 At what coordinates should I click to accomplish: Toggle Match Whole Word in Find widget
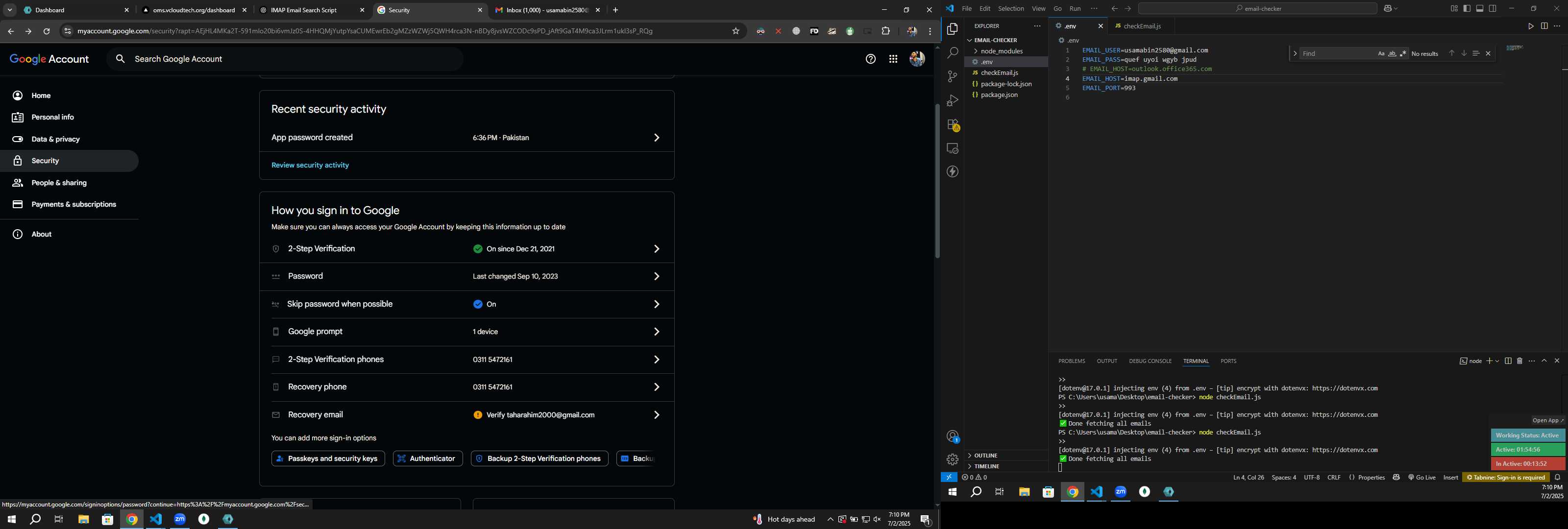coord(1392,53)
